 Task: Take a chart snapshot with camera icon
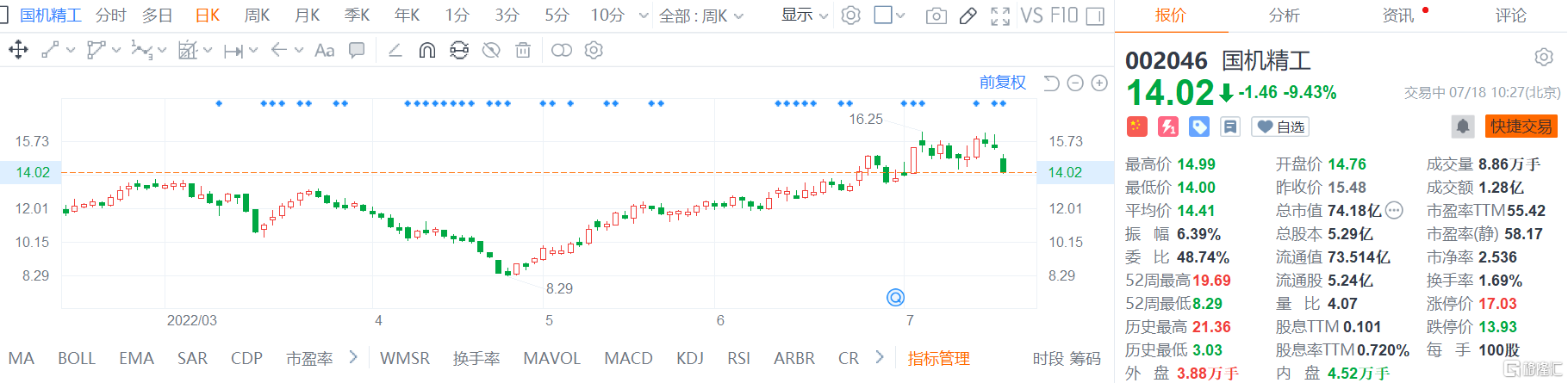pos(936,15)
